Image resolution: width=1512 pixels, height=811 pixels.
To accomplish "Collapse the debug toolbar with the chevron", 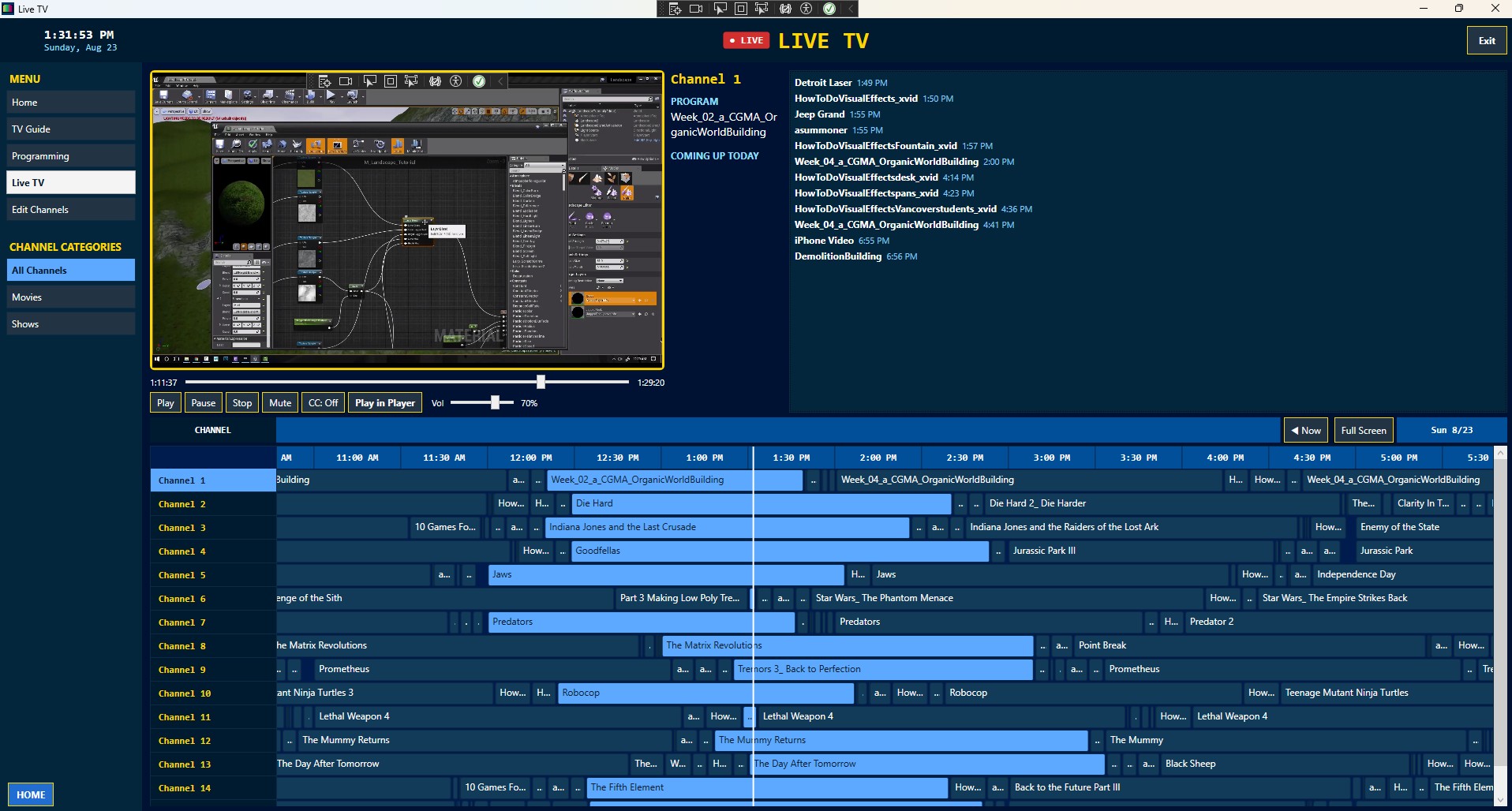I will 851,9.
